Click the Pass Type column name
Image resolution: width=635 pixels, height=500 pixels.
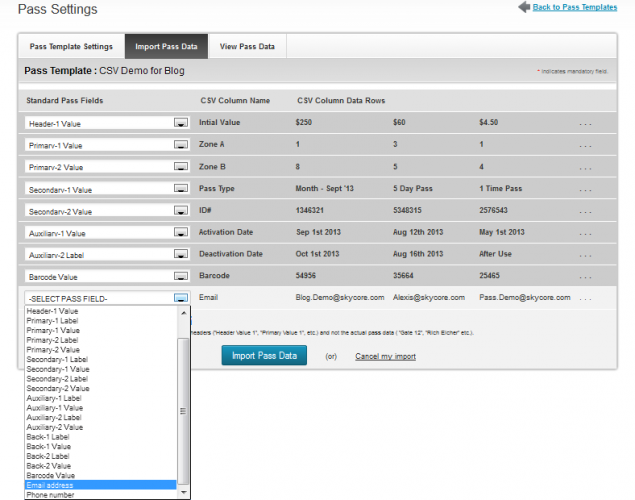coord(217,188)
